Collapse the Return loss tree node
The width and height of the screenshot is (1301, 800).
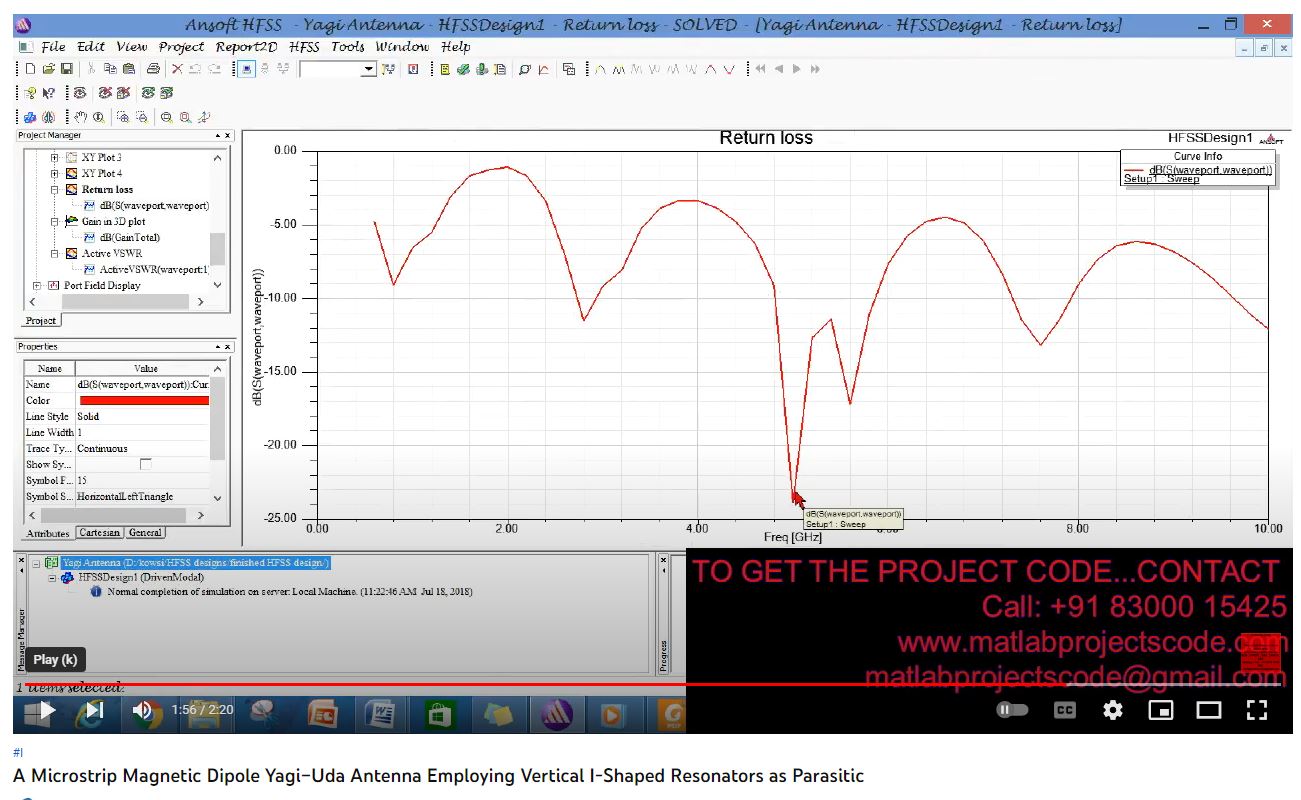click(56, 190)
